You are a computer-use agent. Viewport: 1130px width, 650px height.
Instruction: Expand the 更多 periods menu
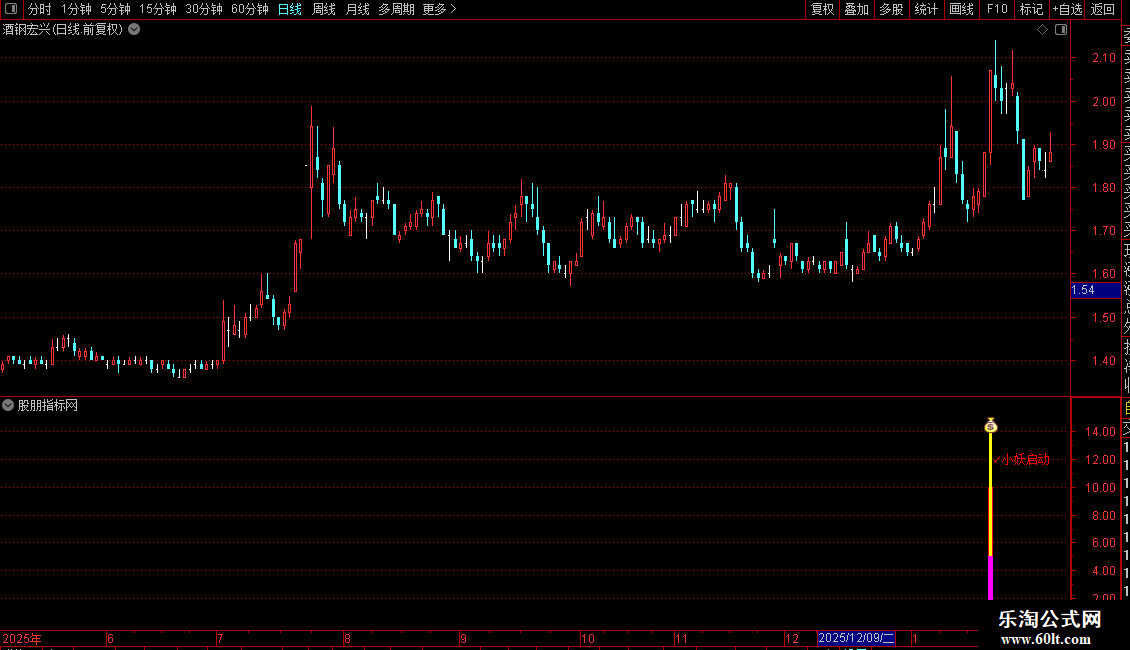[440, 9]
